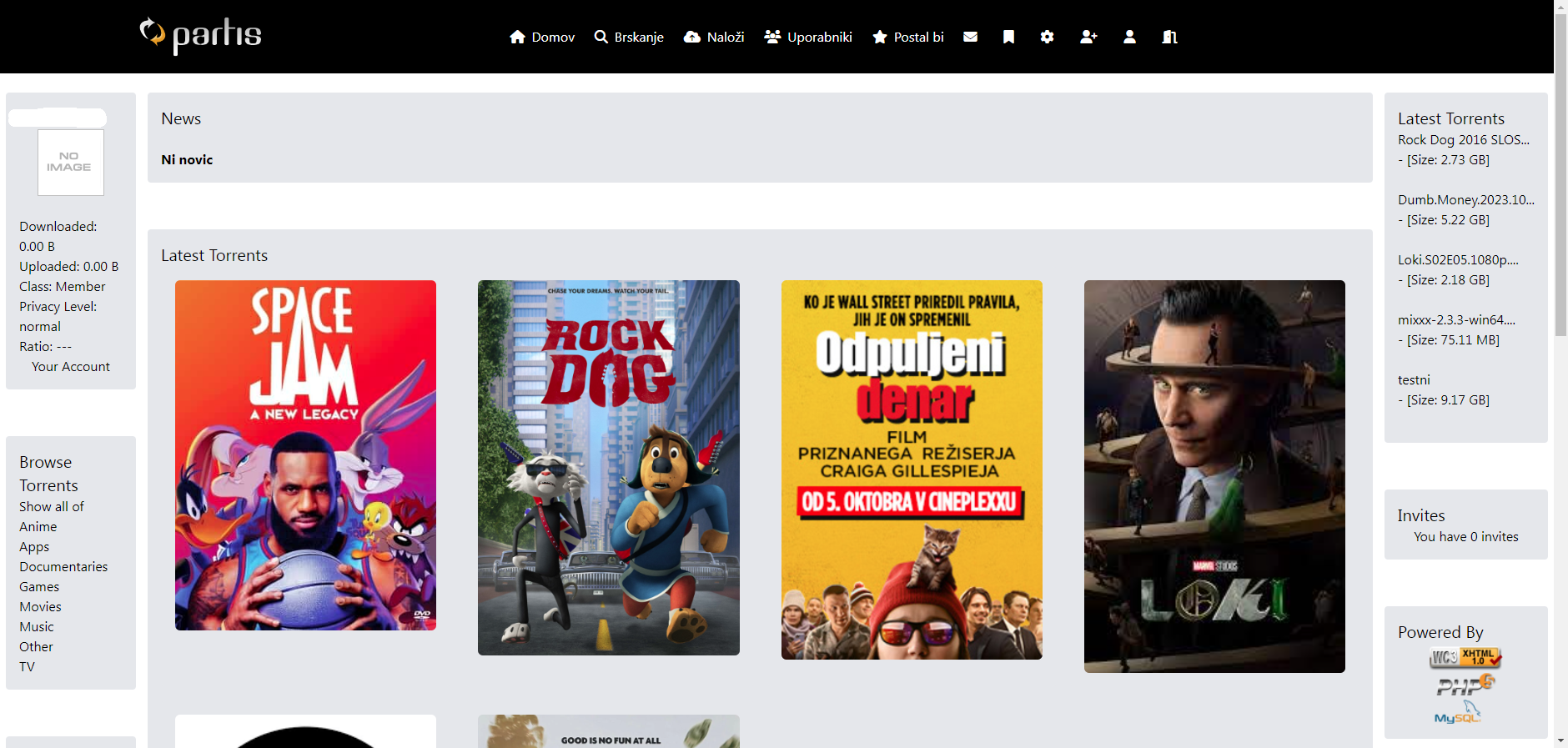Viewport: 1568px width, 748px height.
Task: Click the NO IMAGE avatar placeholder
Action: [x=71, y=163]
